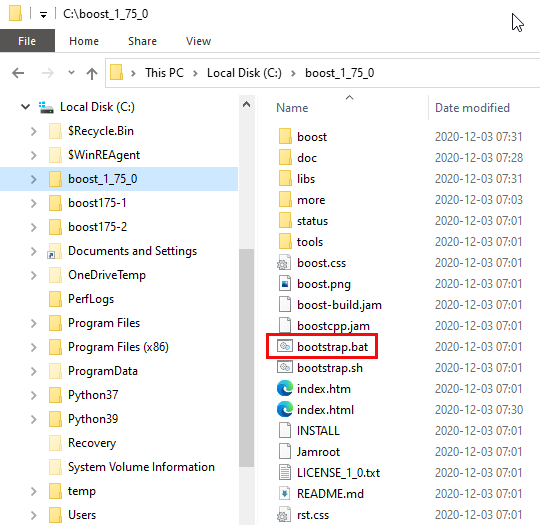Select the temp folder in the tree
The image size is (540, 525).
pyautogui.click(x=82, y=491)
